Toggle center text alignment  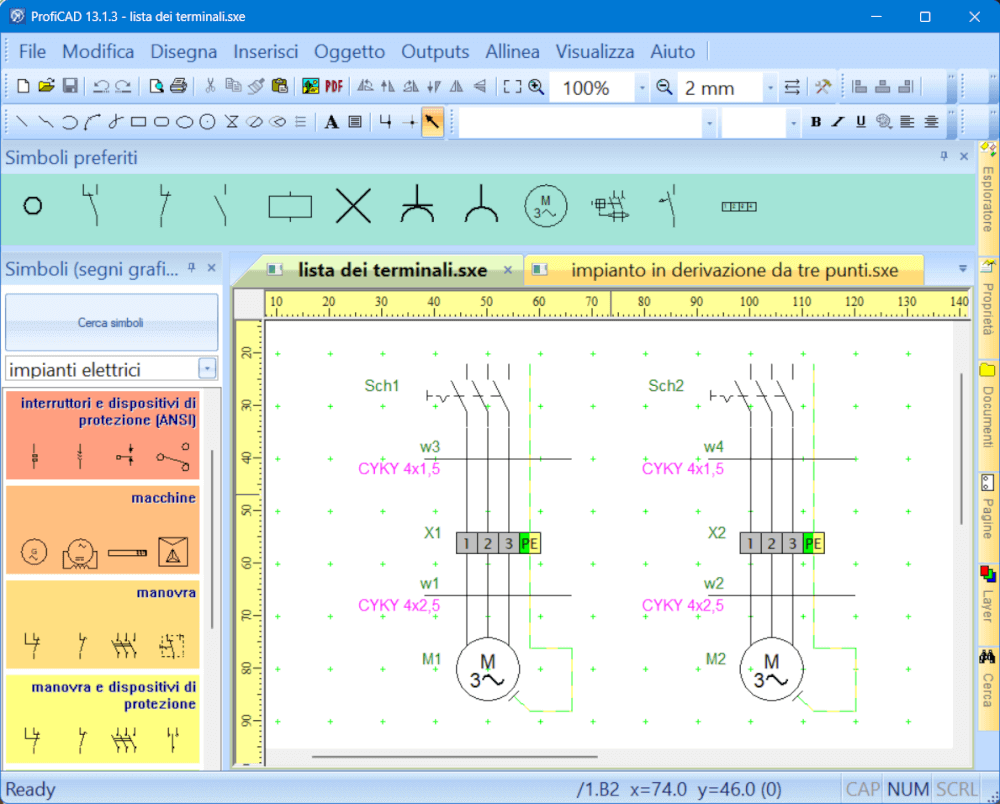[931, 122]
